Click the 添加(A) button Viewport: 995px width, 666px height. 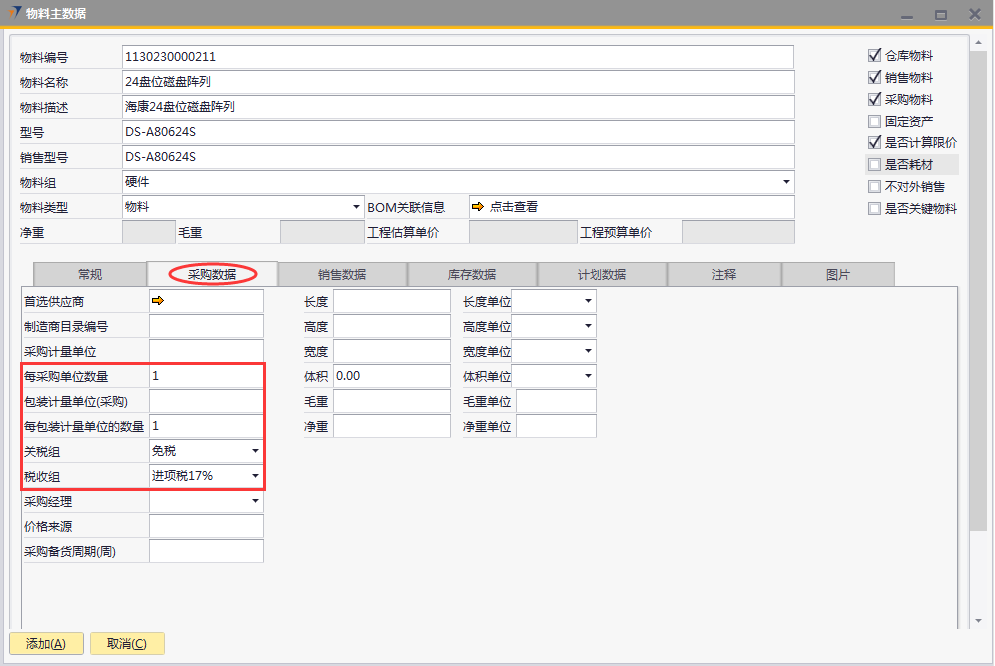tap(46, 644)
